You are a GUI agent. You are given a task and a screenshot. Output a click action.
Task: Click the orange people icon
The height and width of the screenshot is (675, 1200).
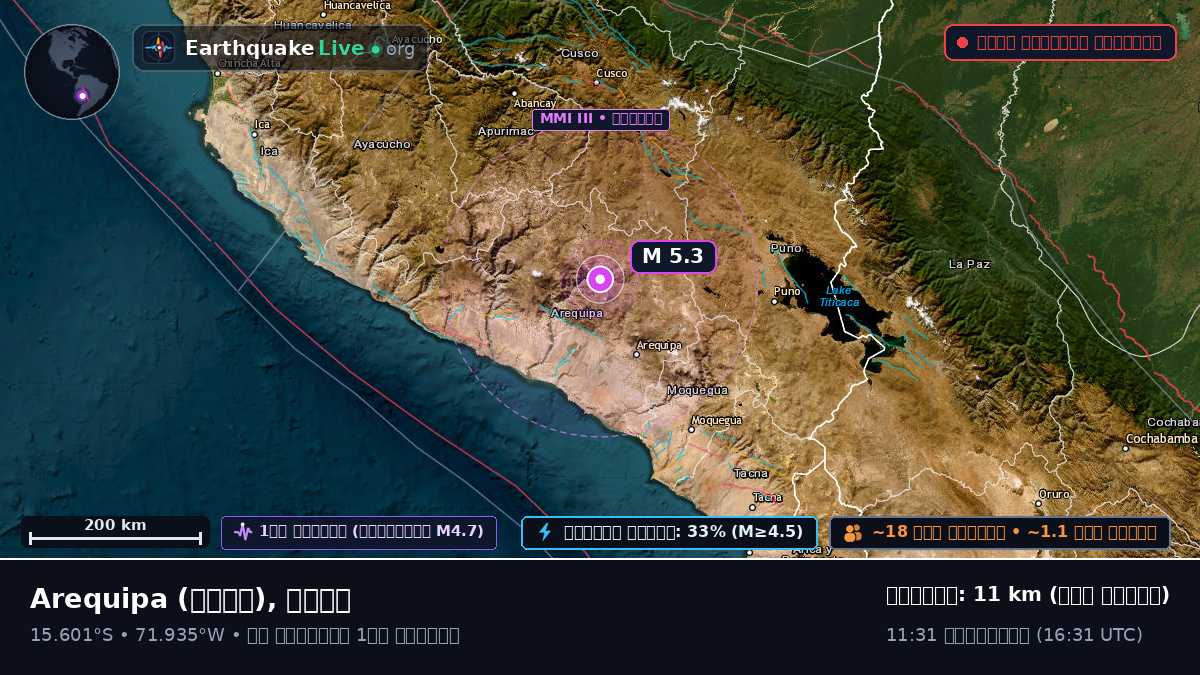(853, 533)
